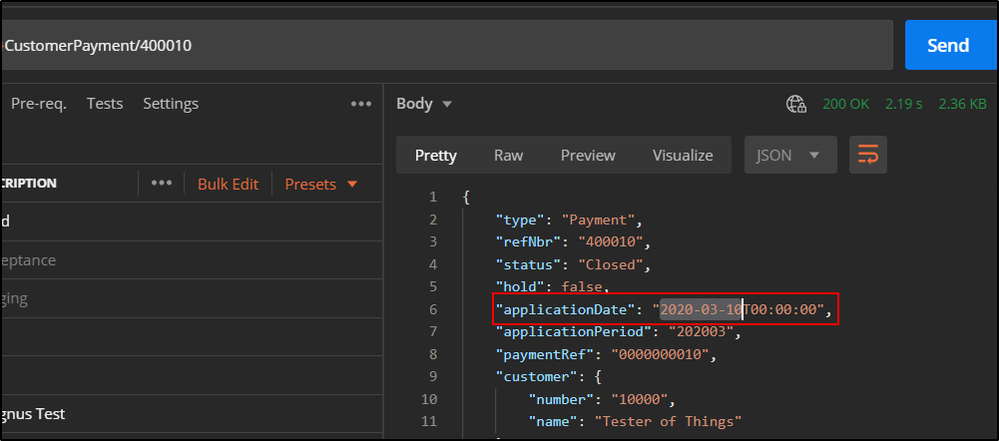Select the Pretty response view
Image resolution: width=999 pixels, height=441 pixels.
[x=436, y=155]
